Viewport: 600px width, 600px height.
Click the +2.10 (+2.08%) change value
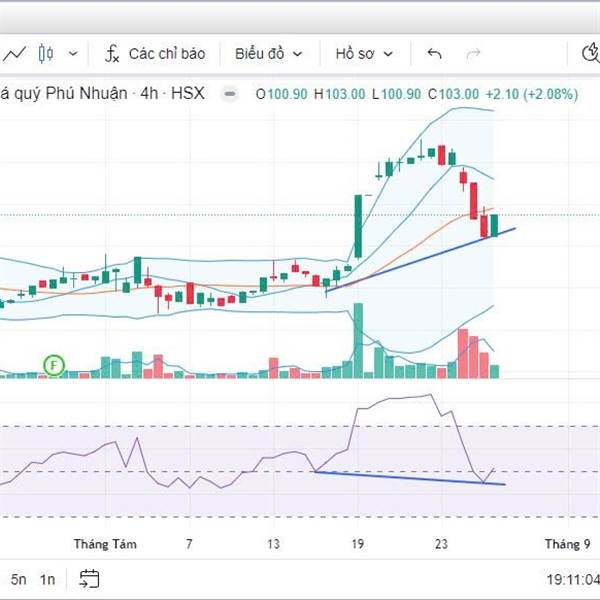coord(532,94)
